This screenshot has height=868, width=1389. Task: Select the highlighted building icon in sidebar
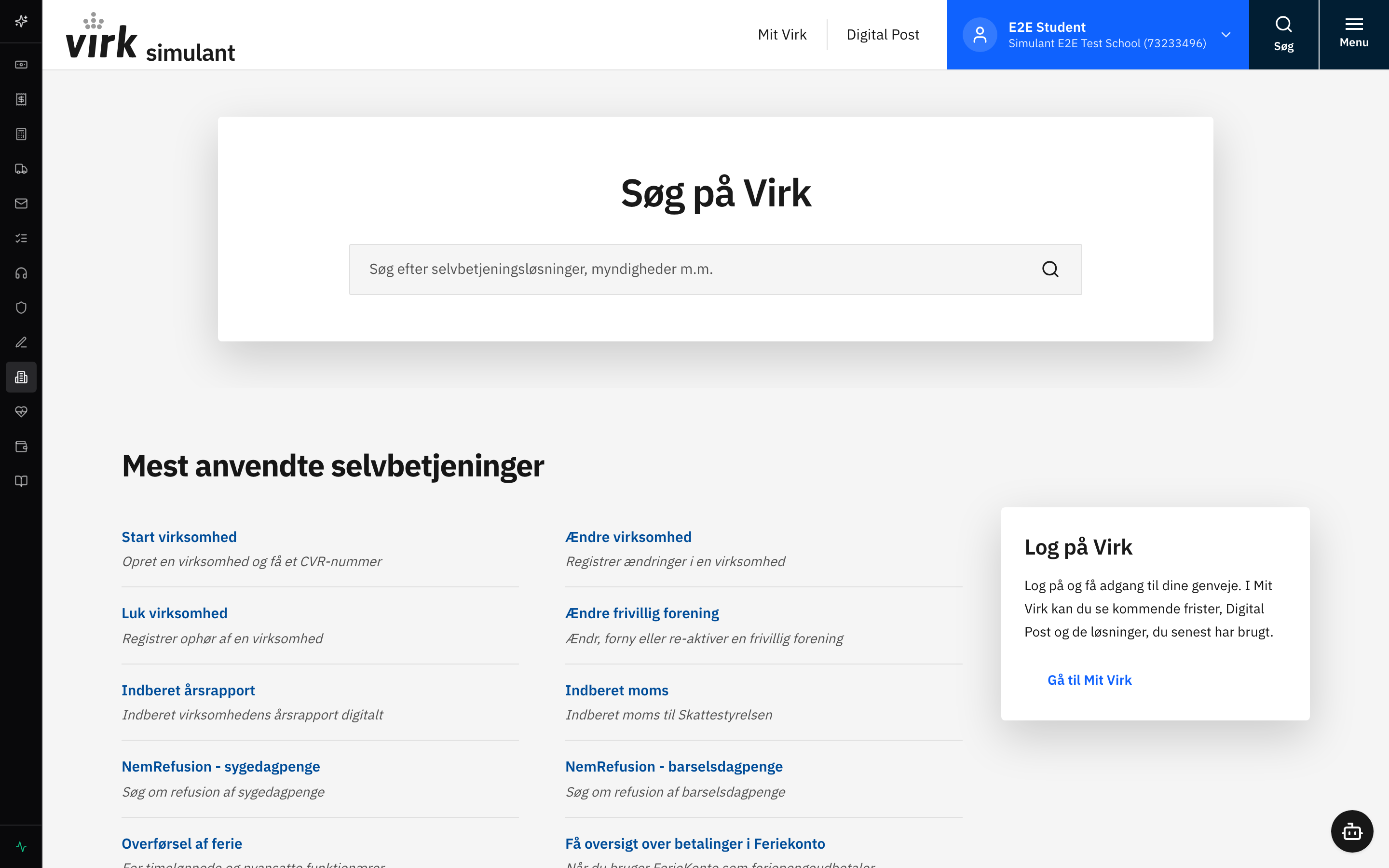click(x=21, y=377)
